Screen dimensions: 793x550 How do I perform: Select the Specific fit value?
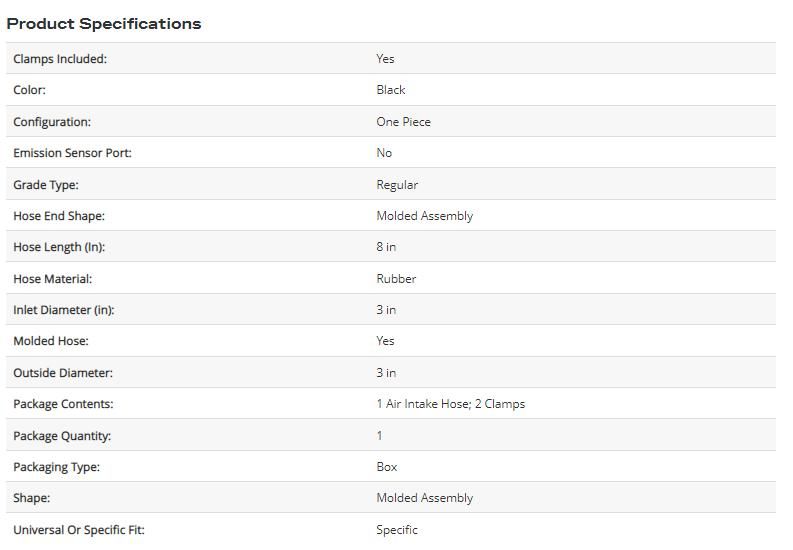396,530
